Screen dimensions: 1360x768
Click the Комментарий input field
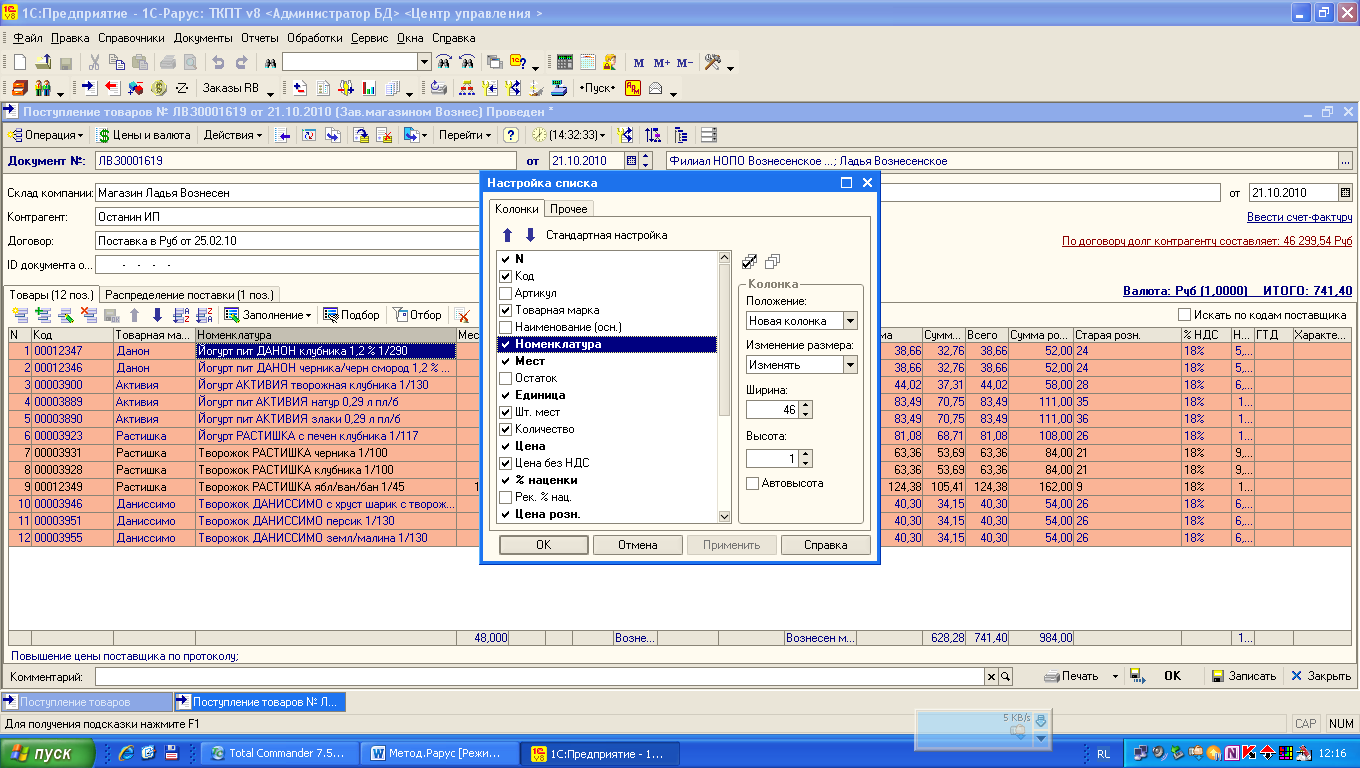[540, 676]
